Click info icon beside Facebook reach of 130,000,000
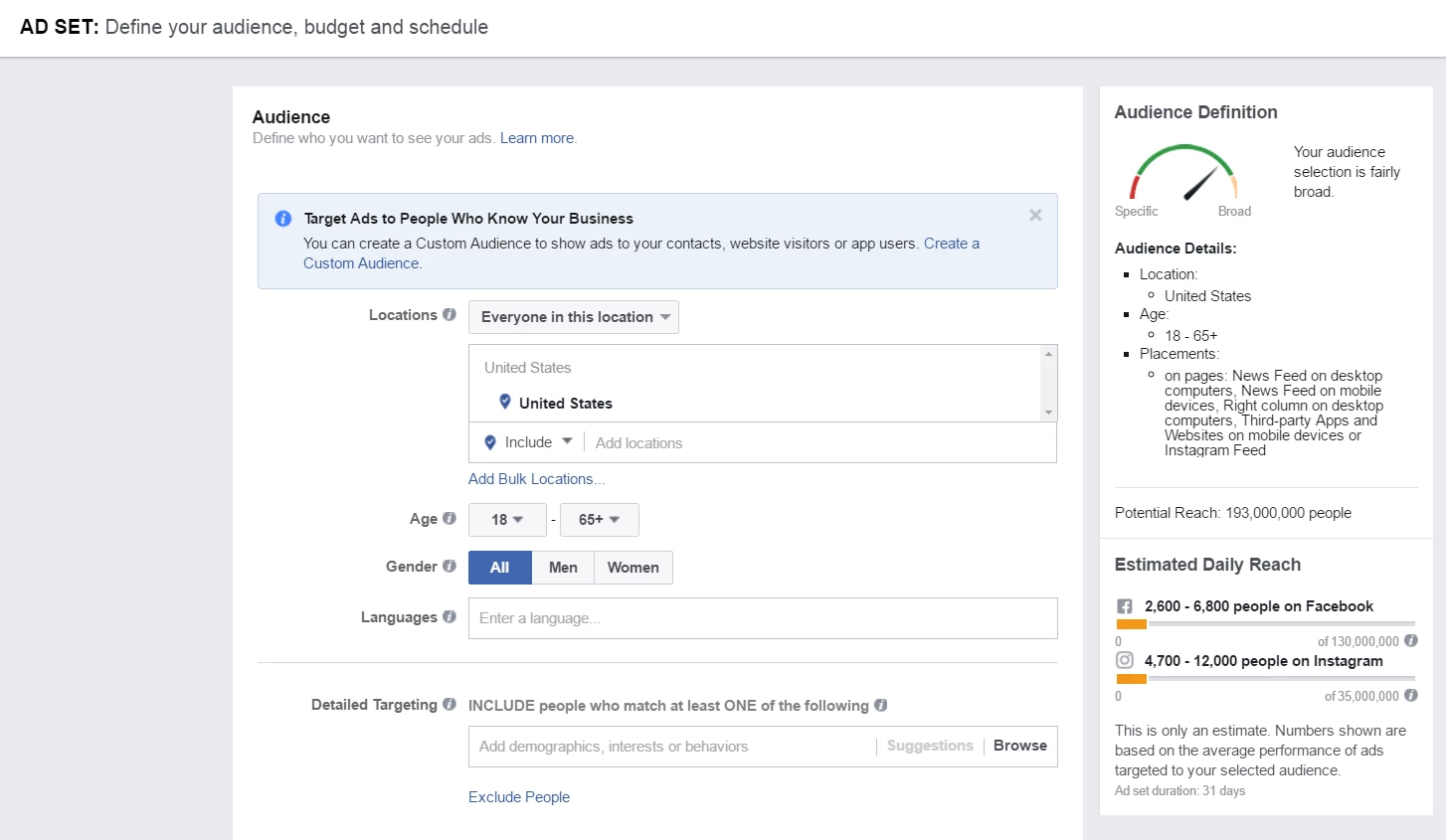The image size is (1446, 840). [x=1410, y=641]
